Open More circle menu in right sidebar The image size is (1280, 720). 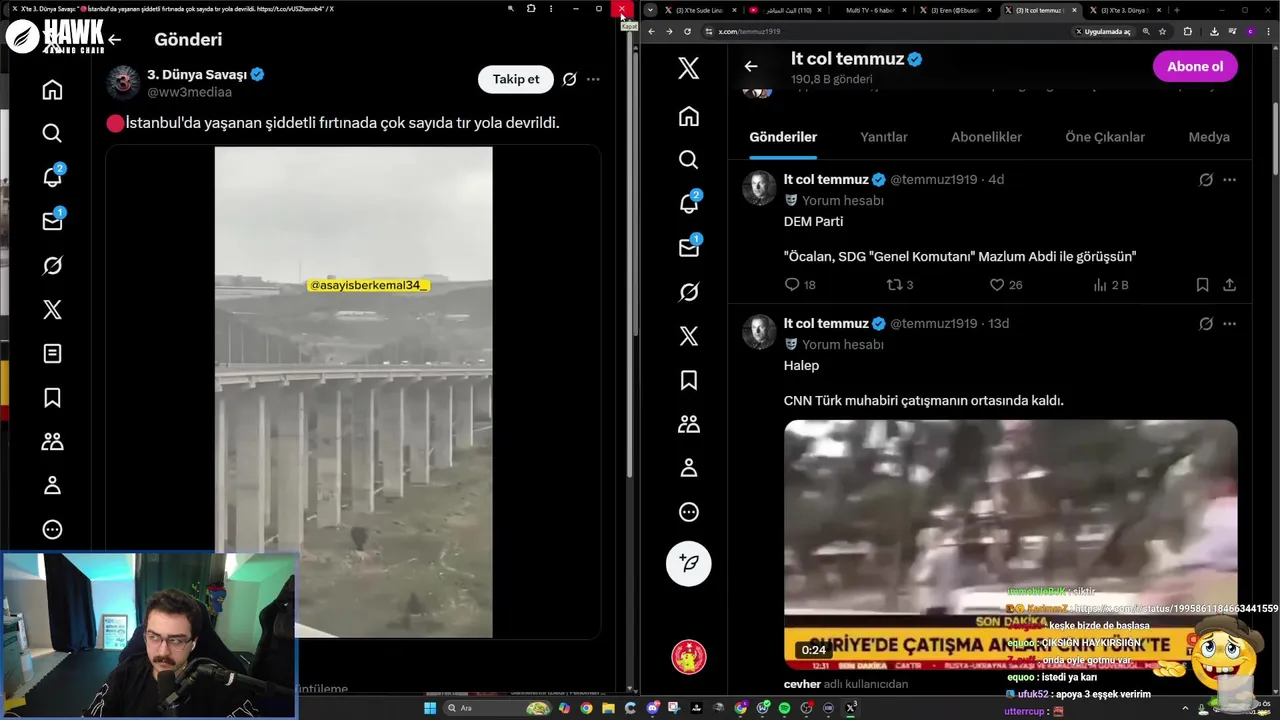(688, 512)
